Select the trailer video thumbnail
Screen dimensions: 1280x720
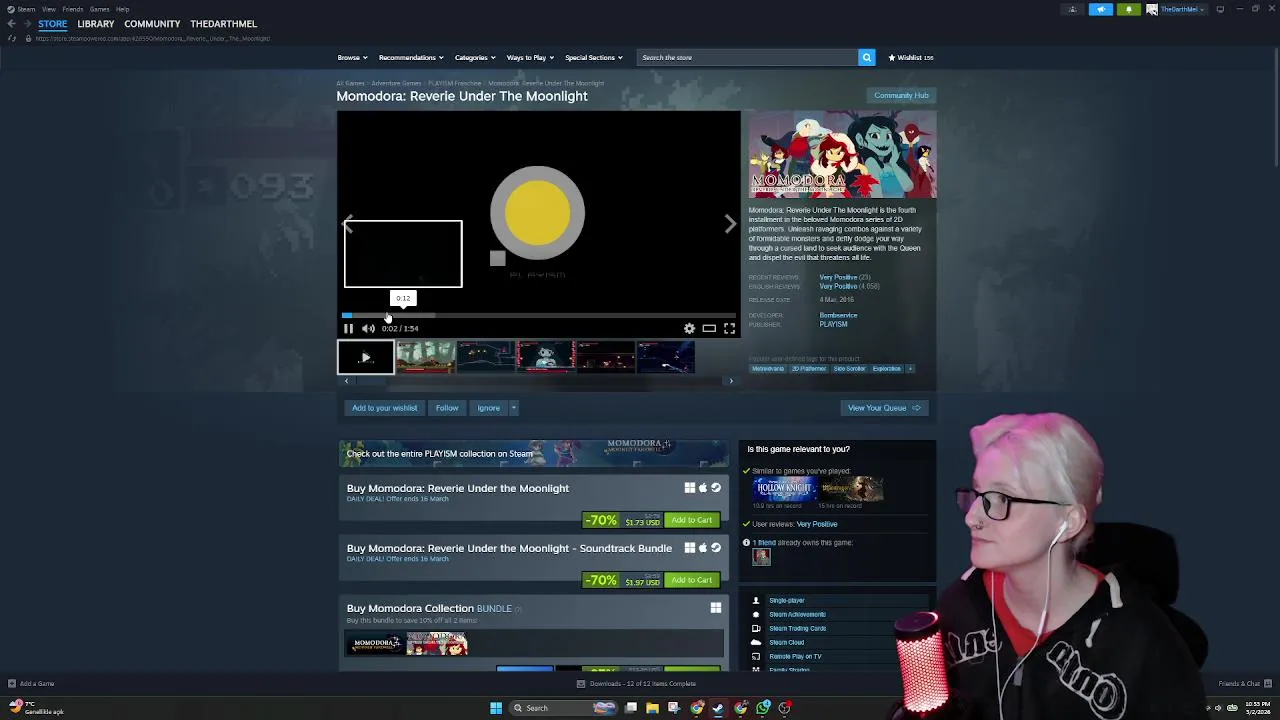click(x=365, y=357)
